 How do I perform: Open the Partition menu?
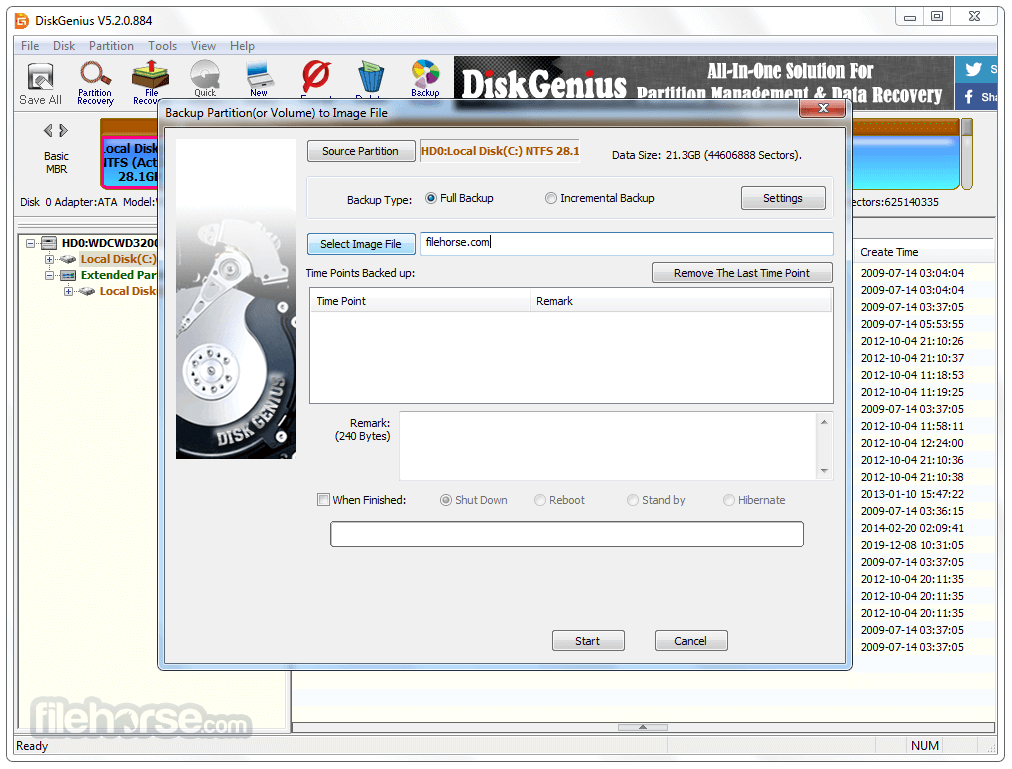point(111,46)
